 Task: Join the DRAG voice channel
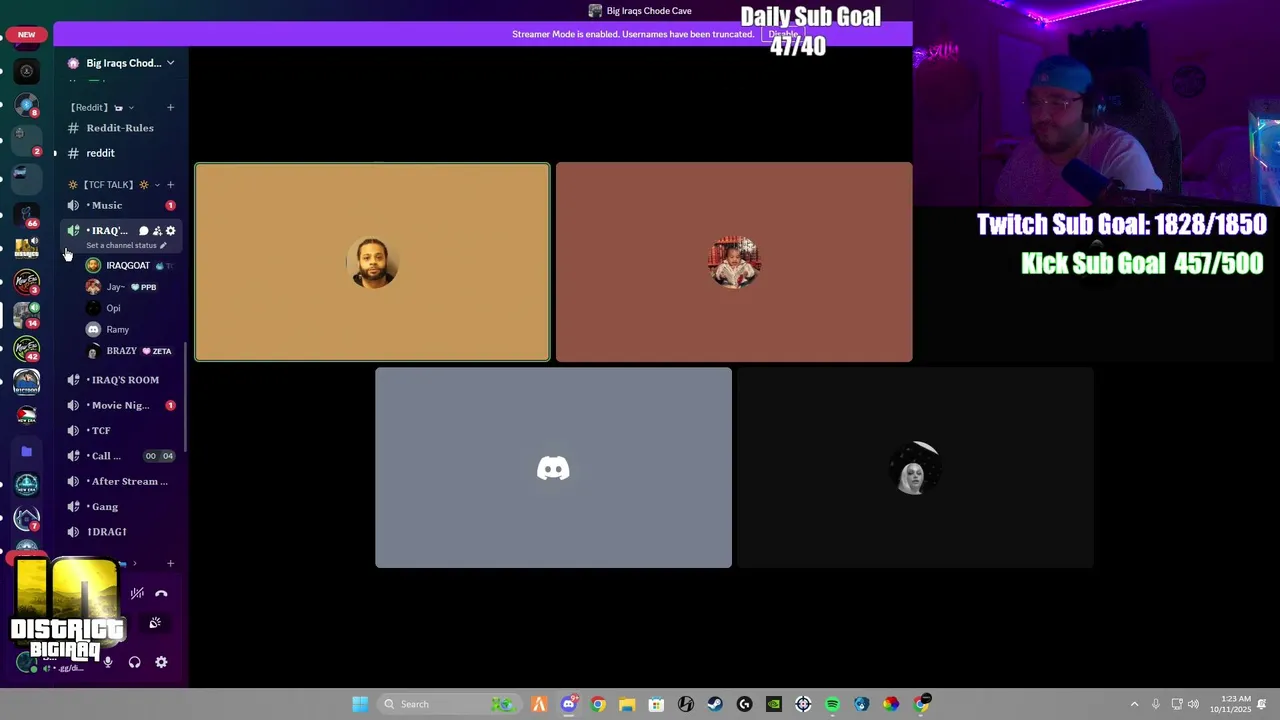pyautogui.click(x=120, y=532)
